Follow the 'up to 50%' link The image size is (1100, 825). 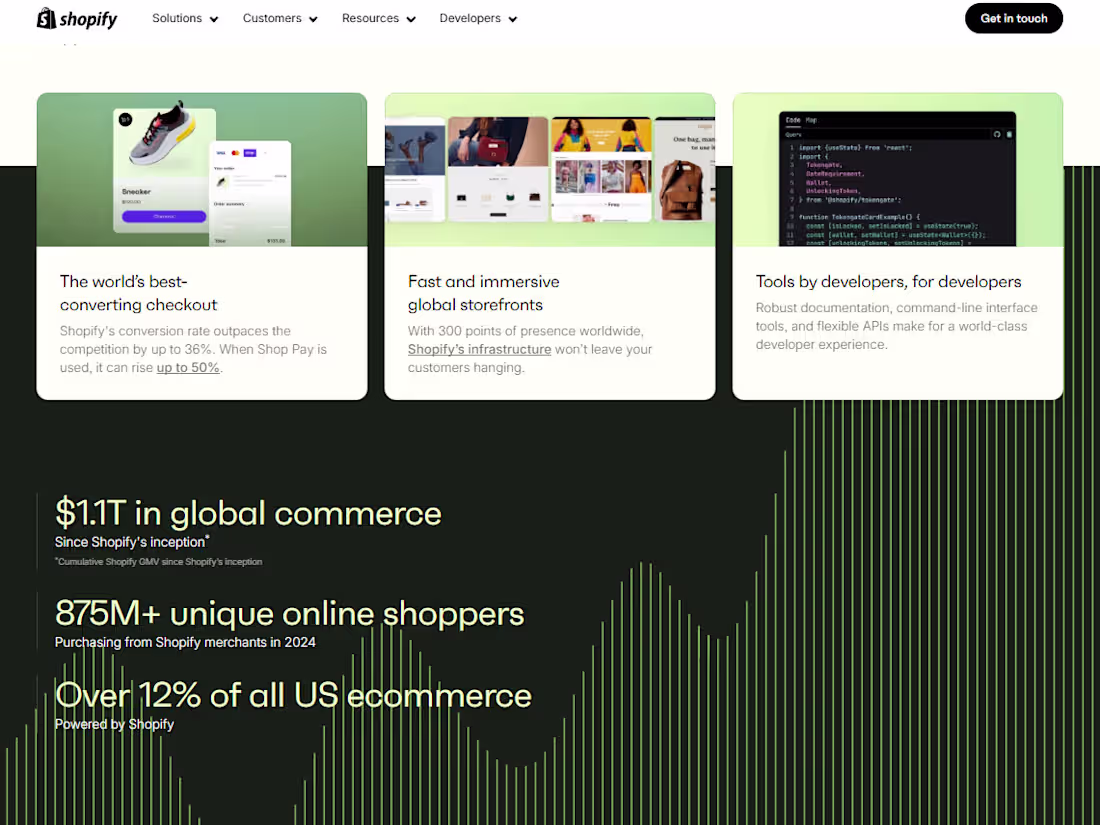click(188, 368)
